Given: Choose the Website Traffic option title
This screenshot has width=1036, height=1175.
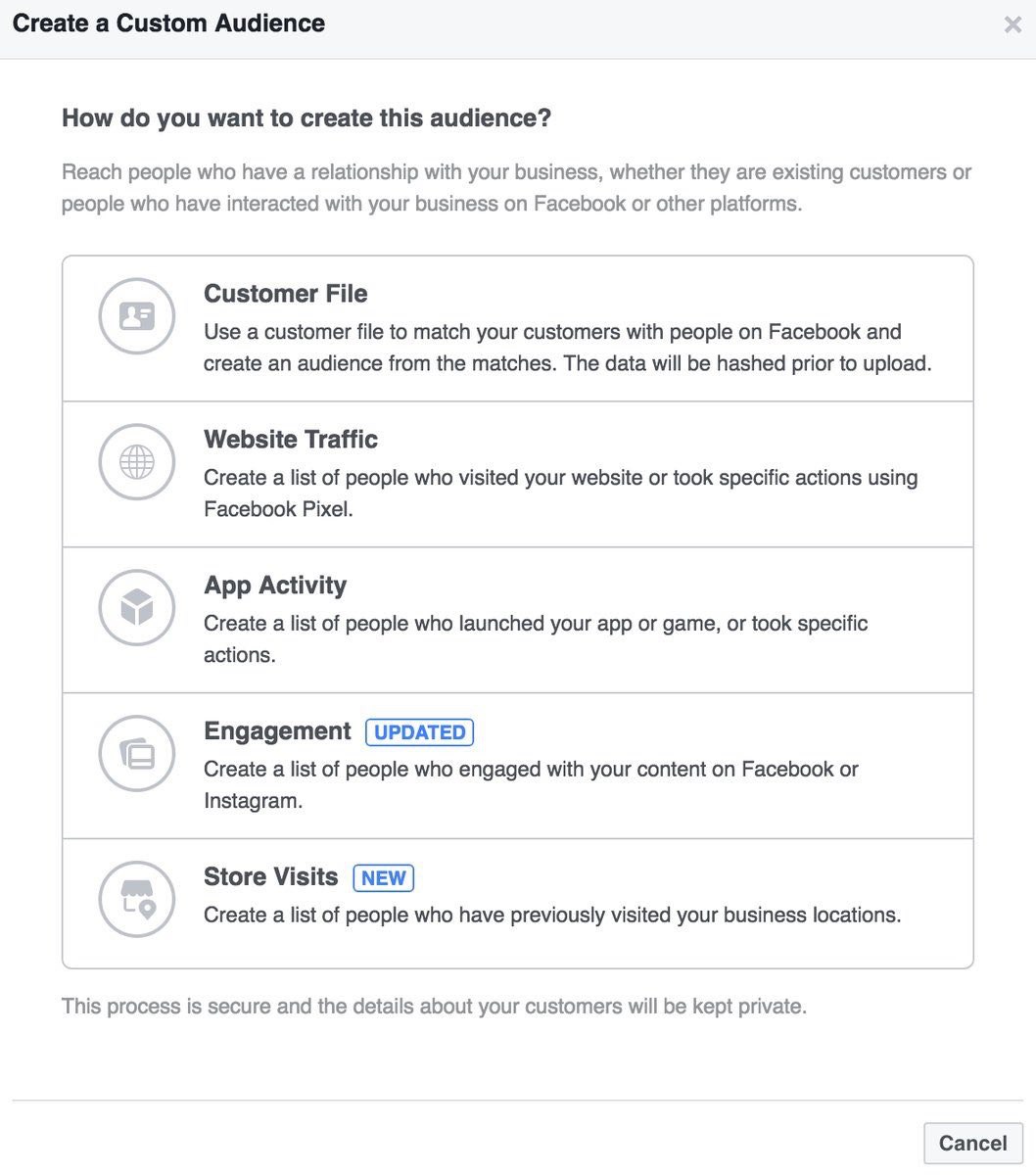Looking at the screenshot, I should [291, 440].
